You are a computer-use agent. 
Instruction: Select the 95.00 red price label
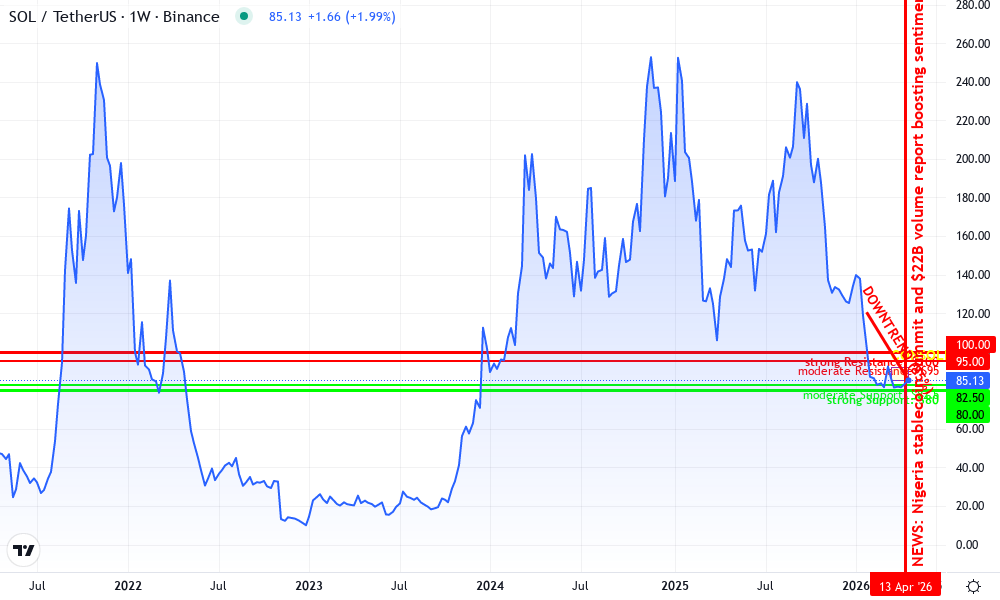[968, 362]
